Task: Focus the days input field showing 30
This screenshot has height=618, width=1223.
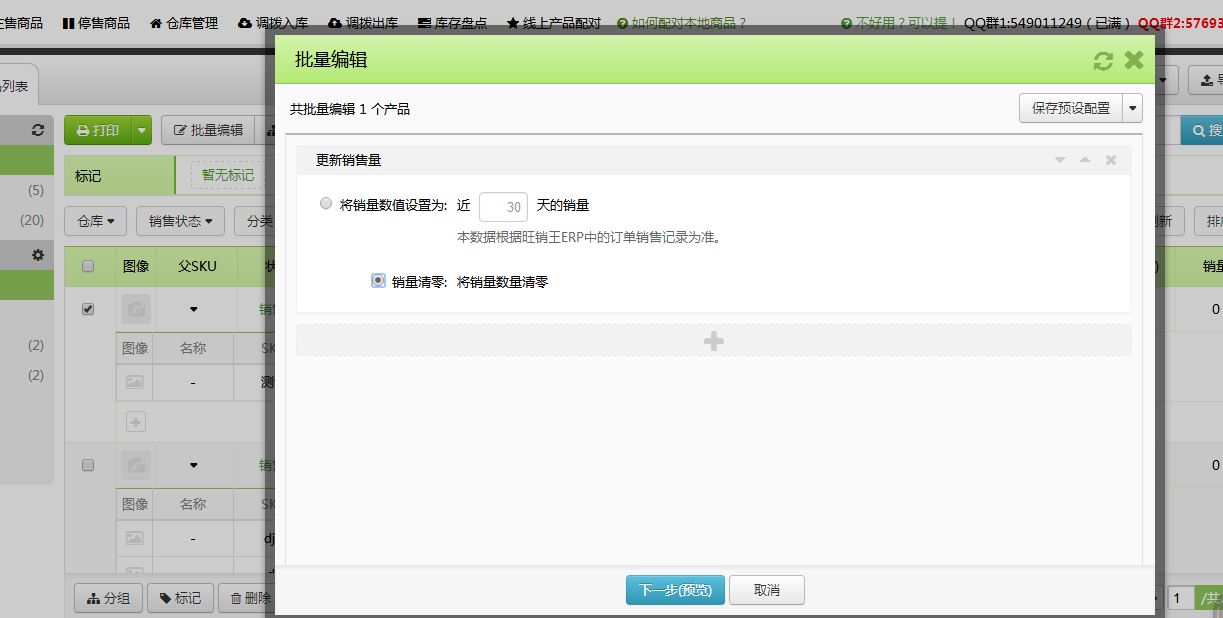Action: point(503,206)
